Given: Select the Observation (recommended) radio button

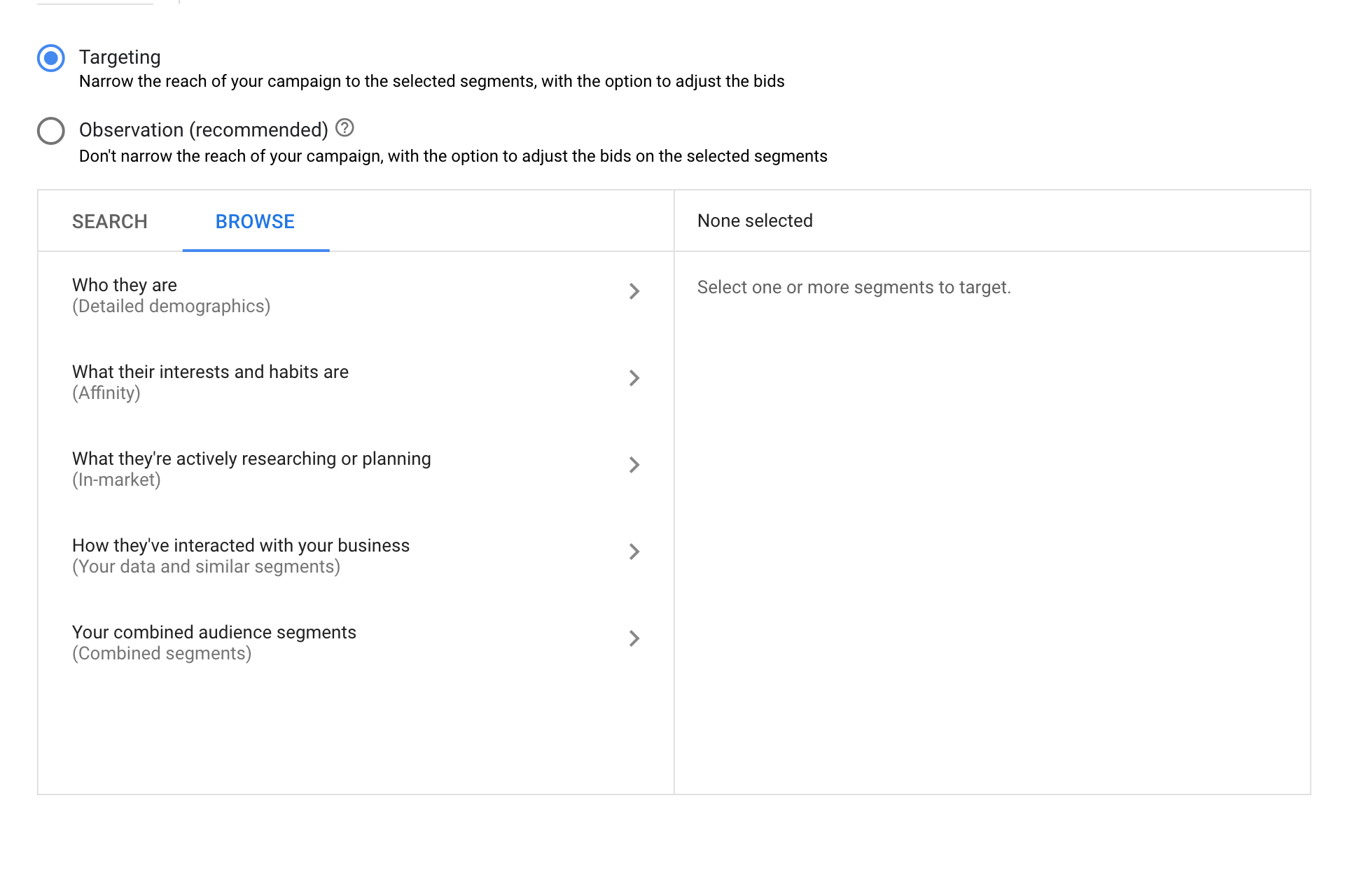Looking at the screenshot, I should click(50, 130).
